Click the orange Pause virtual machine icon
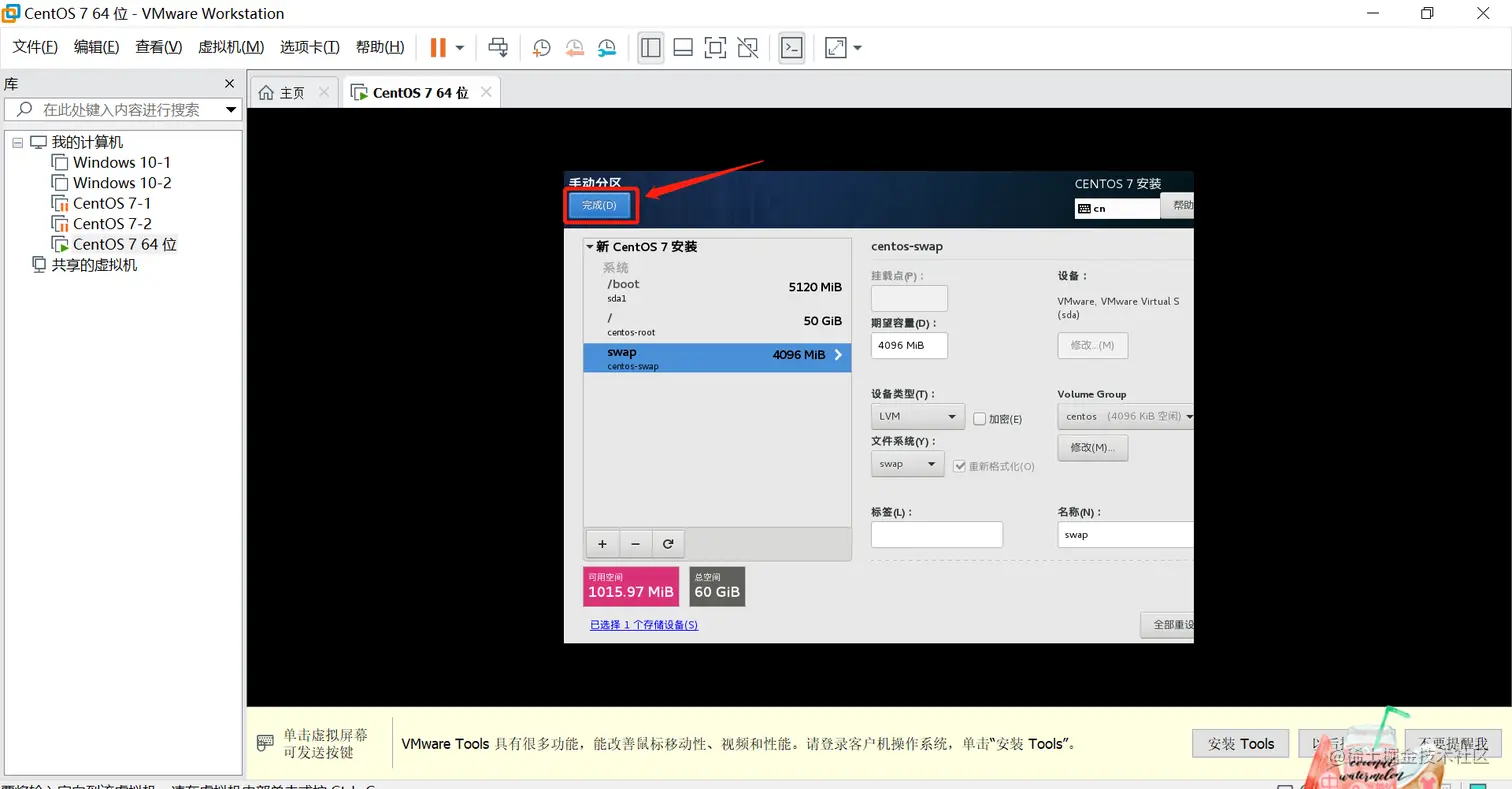 pos(438,47)
